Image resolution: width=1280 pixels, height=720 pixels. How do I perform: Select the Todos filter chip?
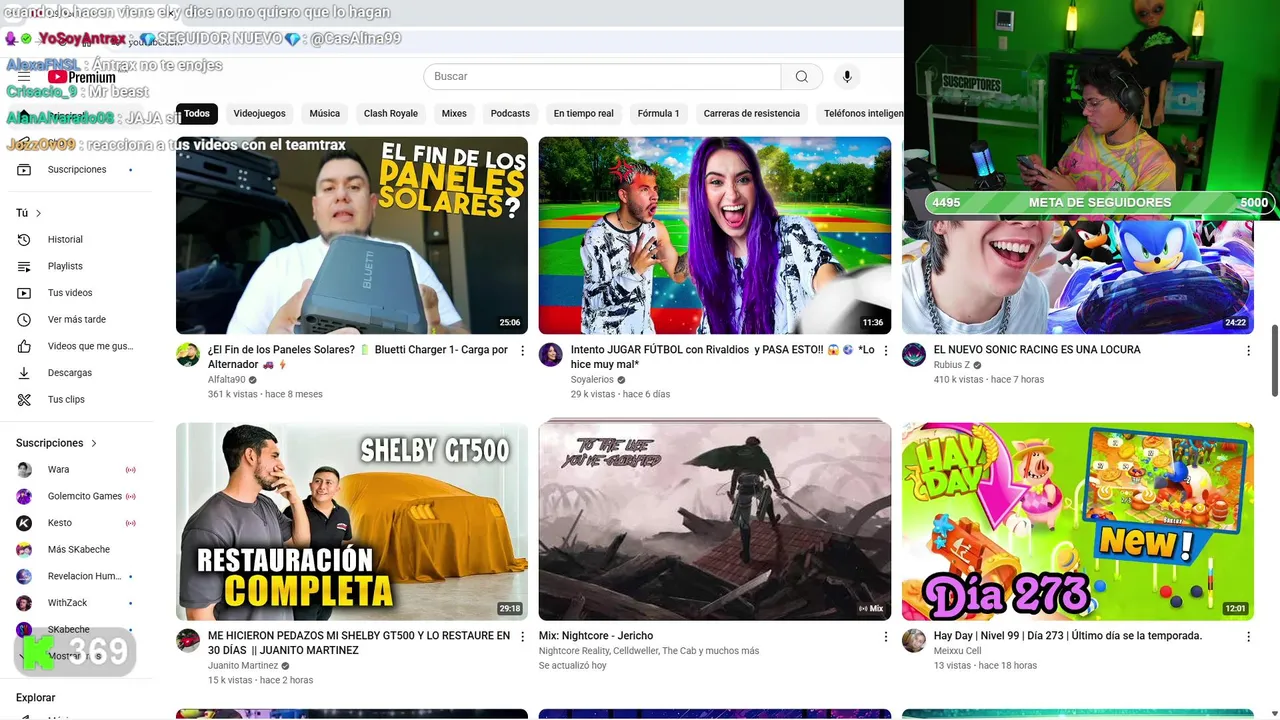point(197,114)
